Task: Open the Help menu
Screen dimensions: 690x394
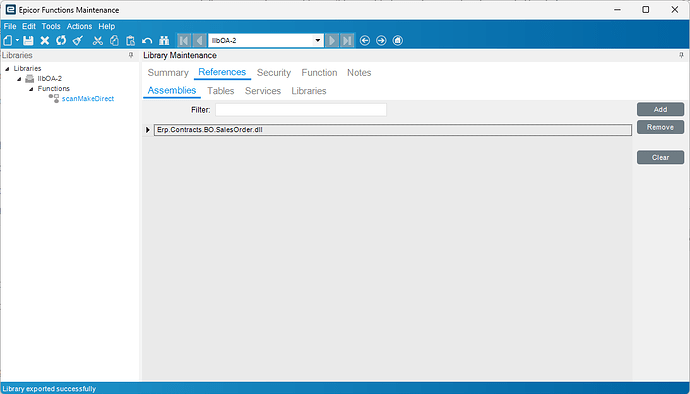Action: (x=106, y=26)
